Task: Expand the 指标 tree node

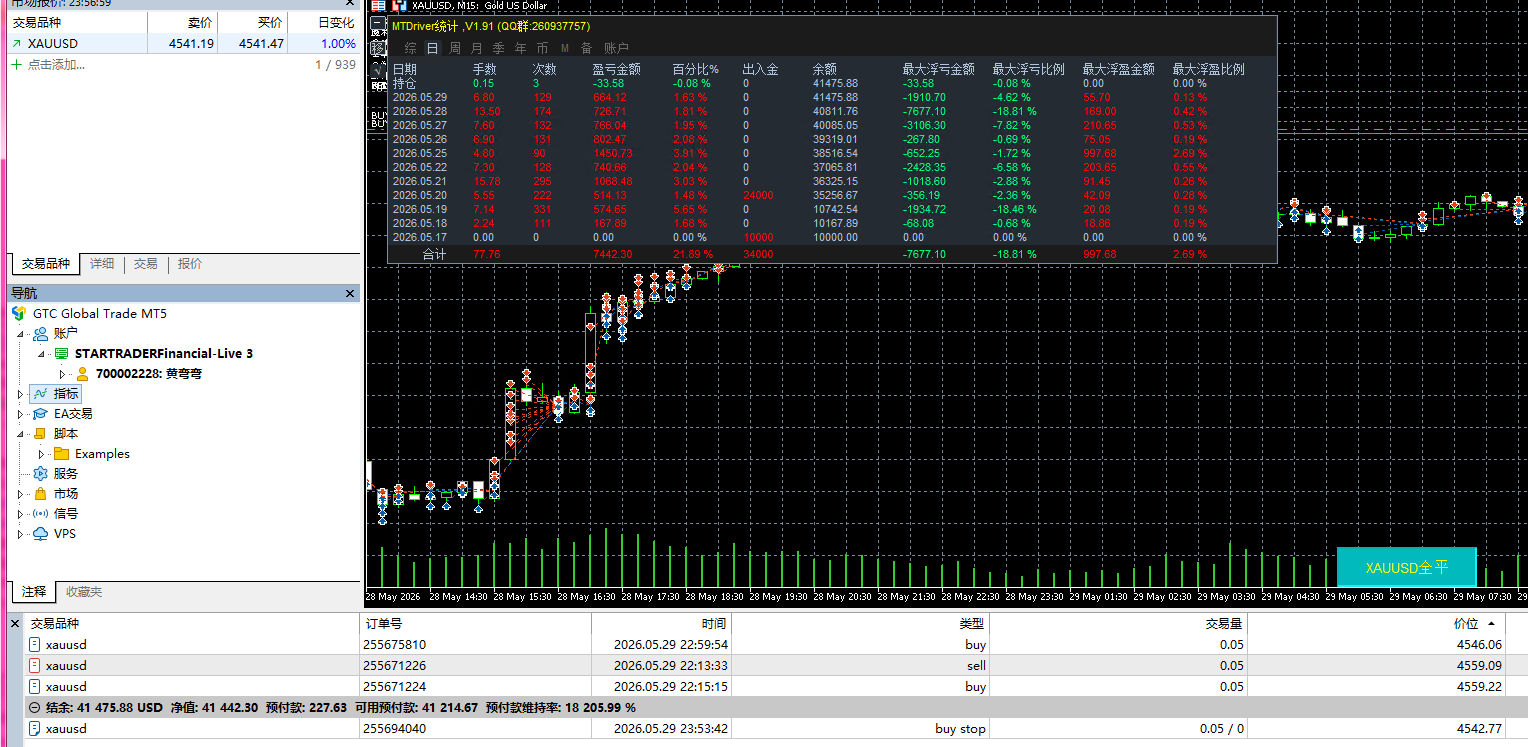Action: coord(21,394)
